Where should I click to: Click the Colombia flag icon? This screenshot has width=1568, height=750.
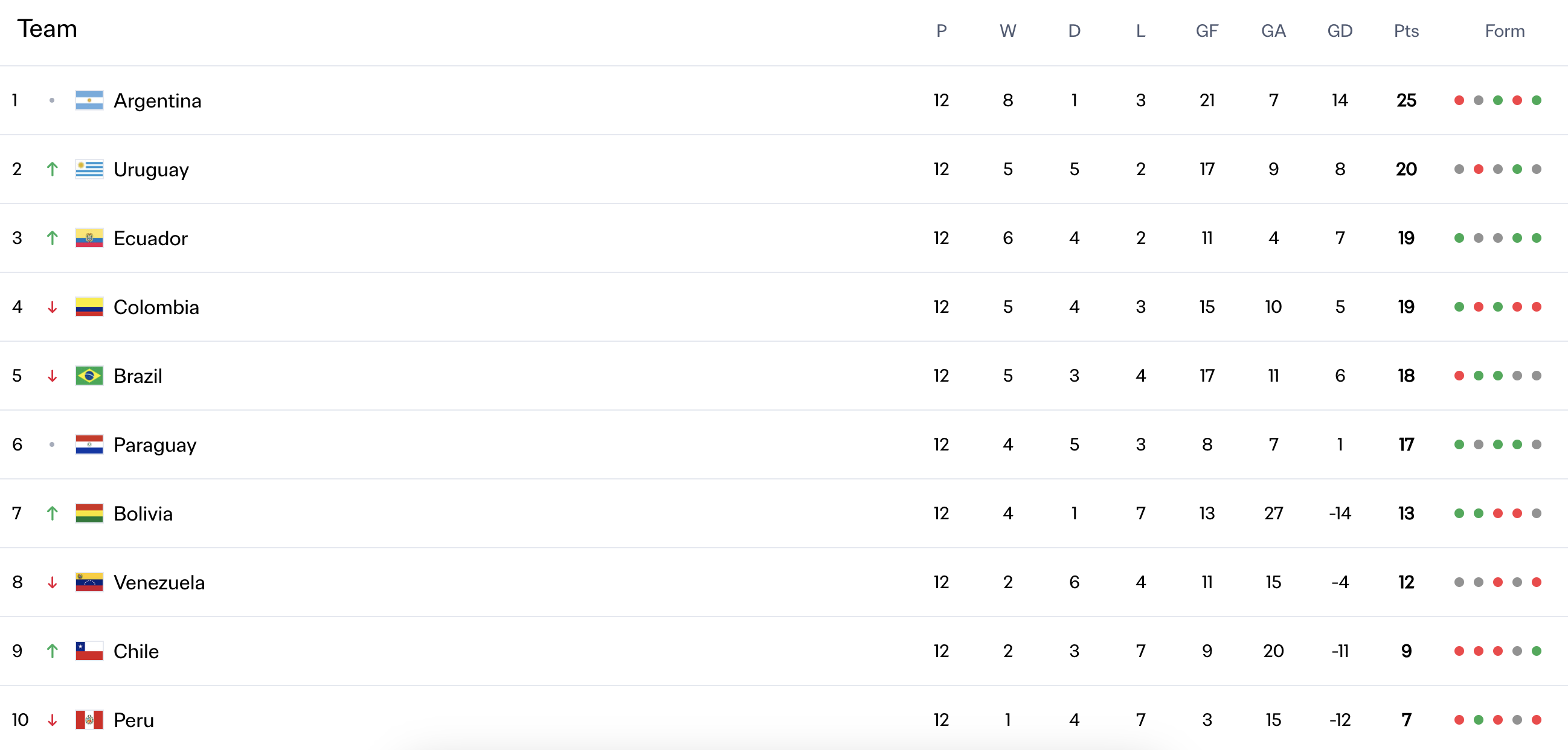89,307
